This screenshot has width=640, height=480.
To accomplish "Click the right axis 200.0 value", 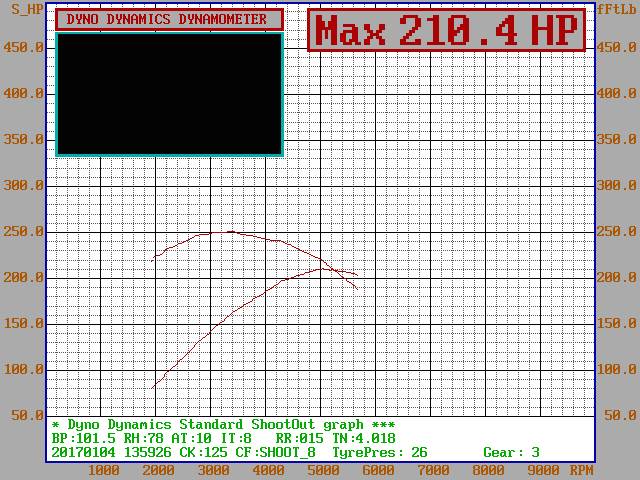I will coord(617,278).
